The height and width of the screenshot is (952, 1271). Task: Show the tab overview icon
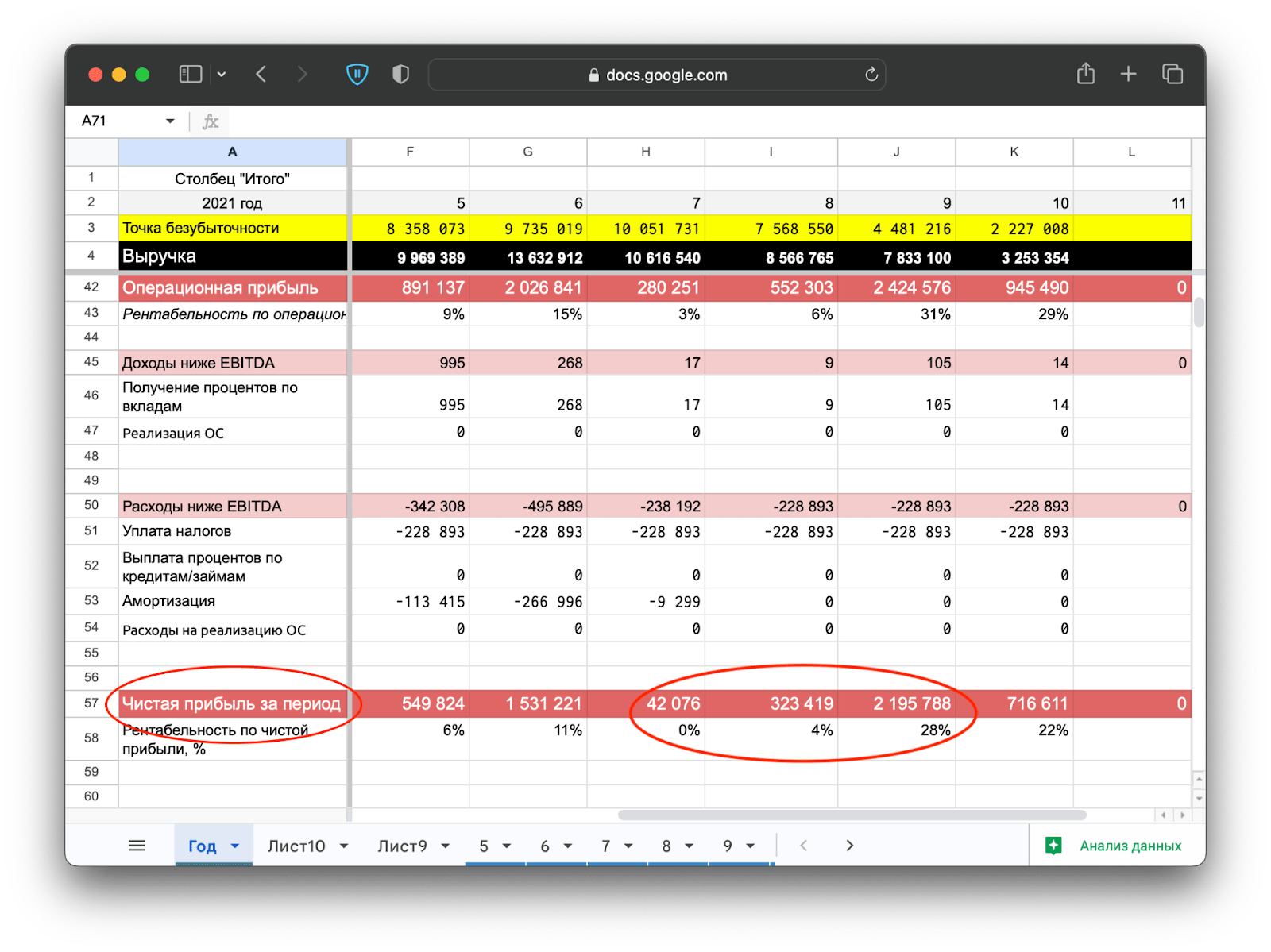tap(1172, 75)
